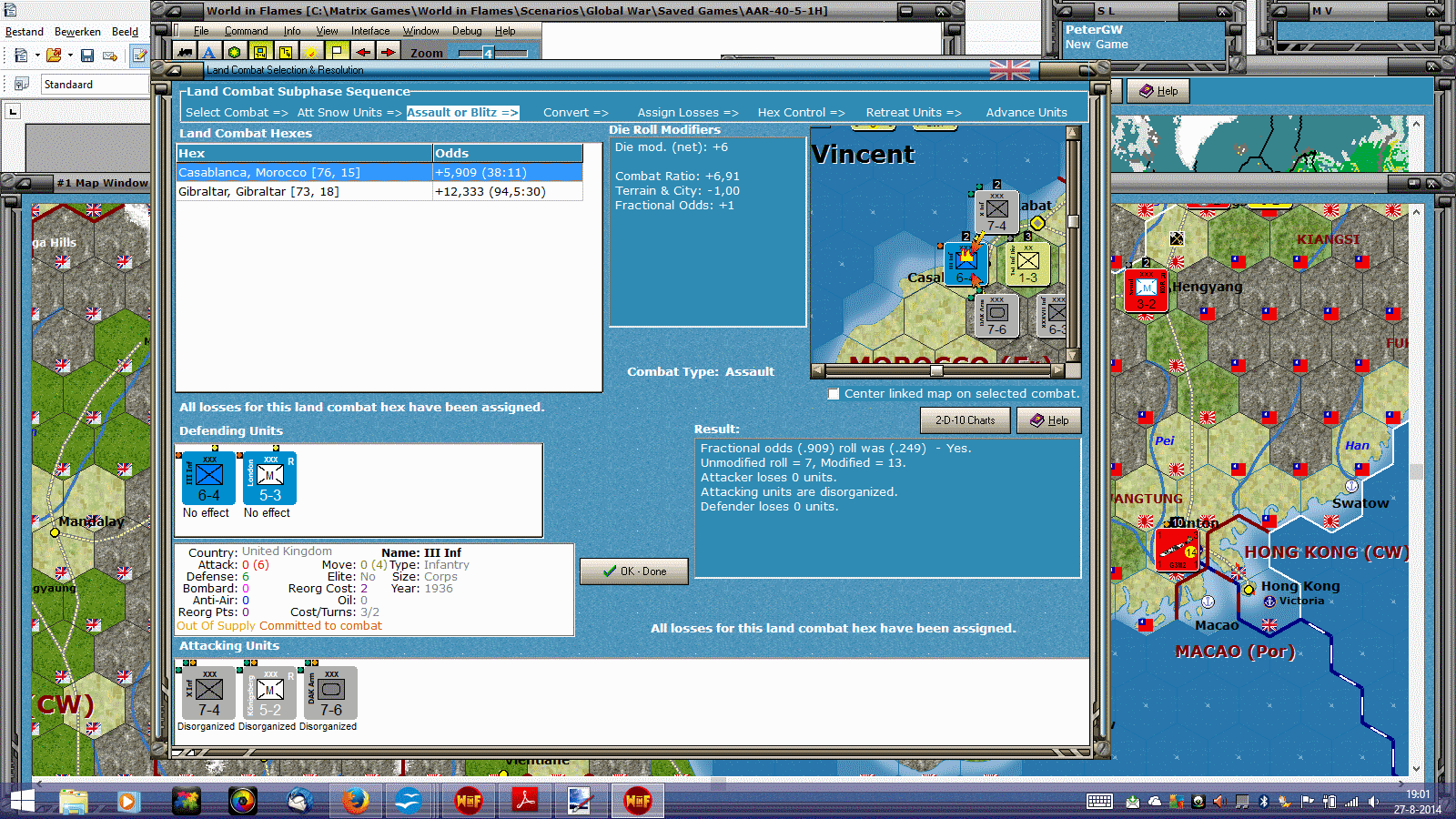Click the red Canton unit on the map
The width and height of the screenshot is (1456, 819).
tap(1178, 550)
